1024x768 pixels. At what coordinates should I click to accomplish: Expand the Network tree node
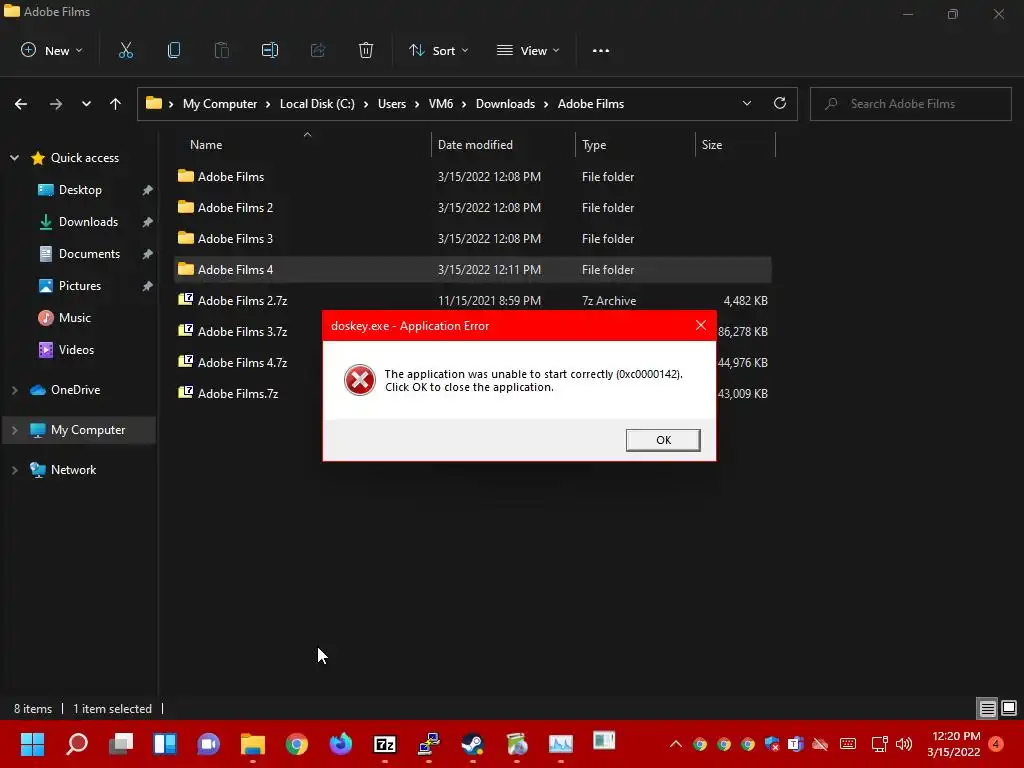14,470
